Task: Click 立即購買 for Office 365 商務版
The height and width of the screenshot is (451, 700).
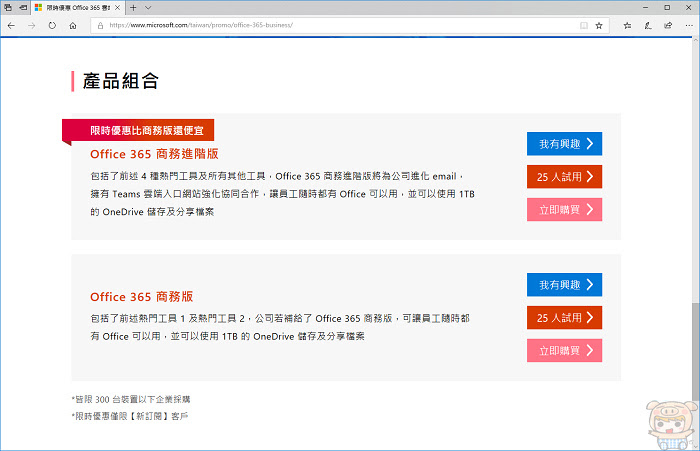Action: click(x=564, y=351)
